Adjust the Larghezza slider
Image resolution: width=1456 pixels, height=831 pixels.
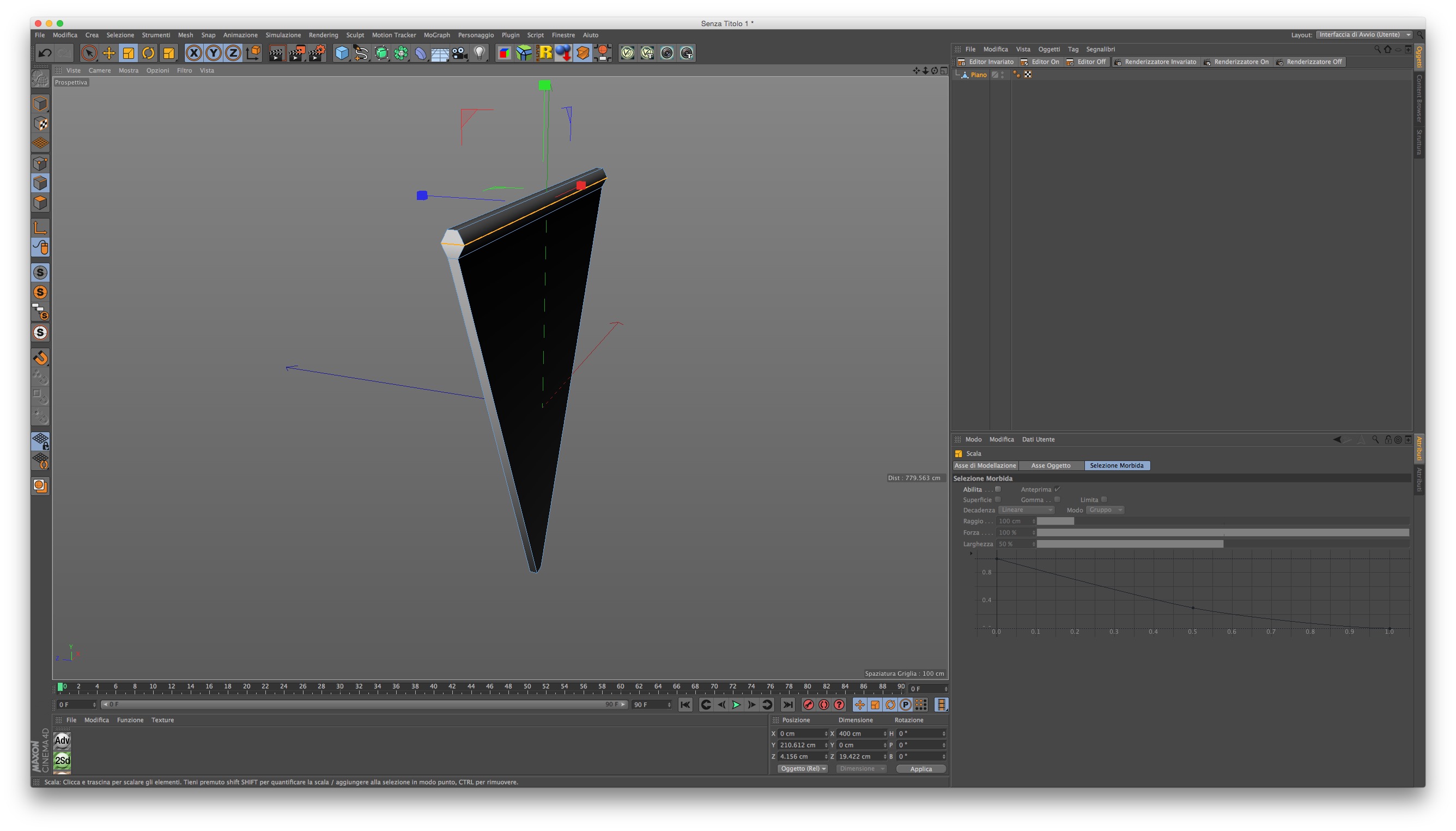(1222, 544)
